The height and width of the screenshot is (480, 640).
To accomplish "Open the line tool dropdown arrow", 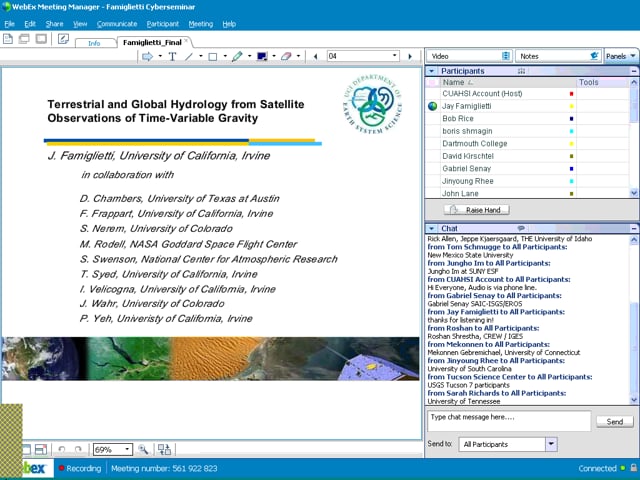I will 200,56.
